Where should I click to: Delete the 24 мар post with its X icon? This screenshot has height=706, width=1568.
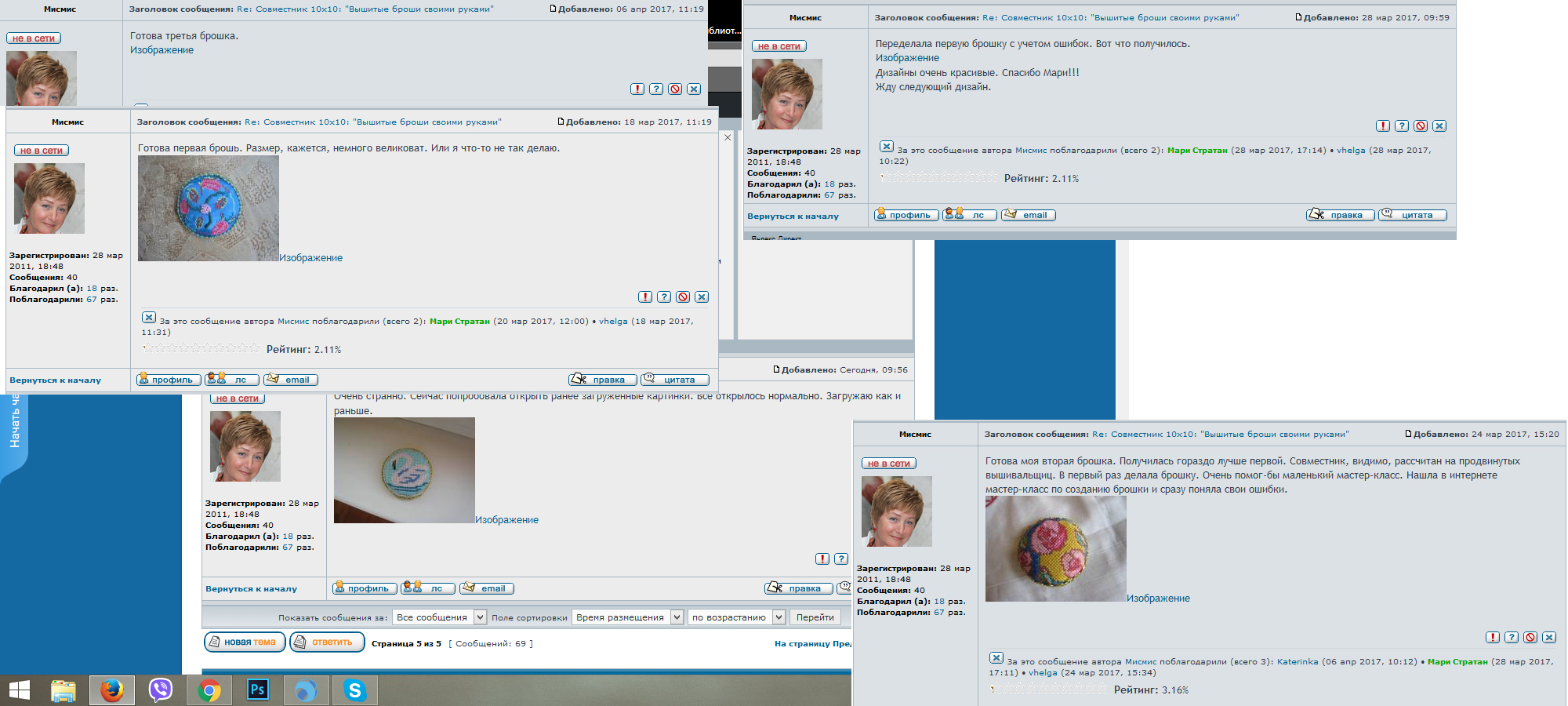point(1549,638)
